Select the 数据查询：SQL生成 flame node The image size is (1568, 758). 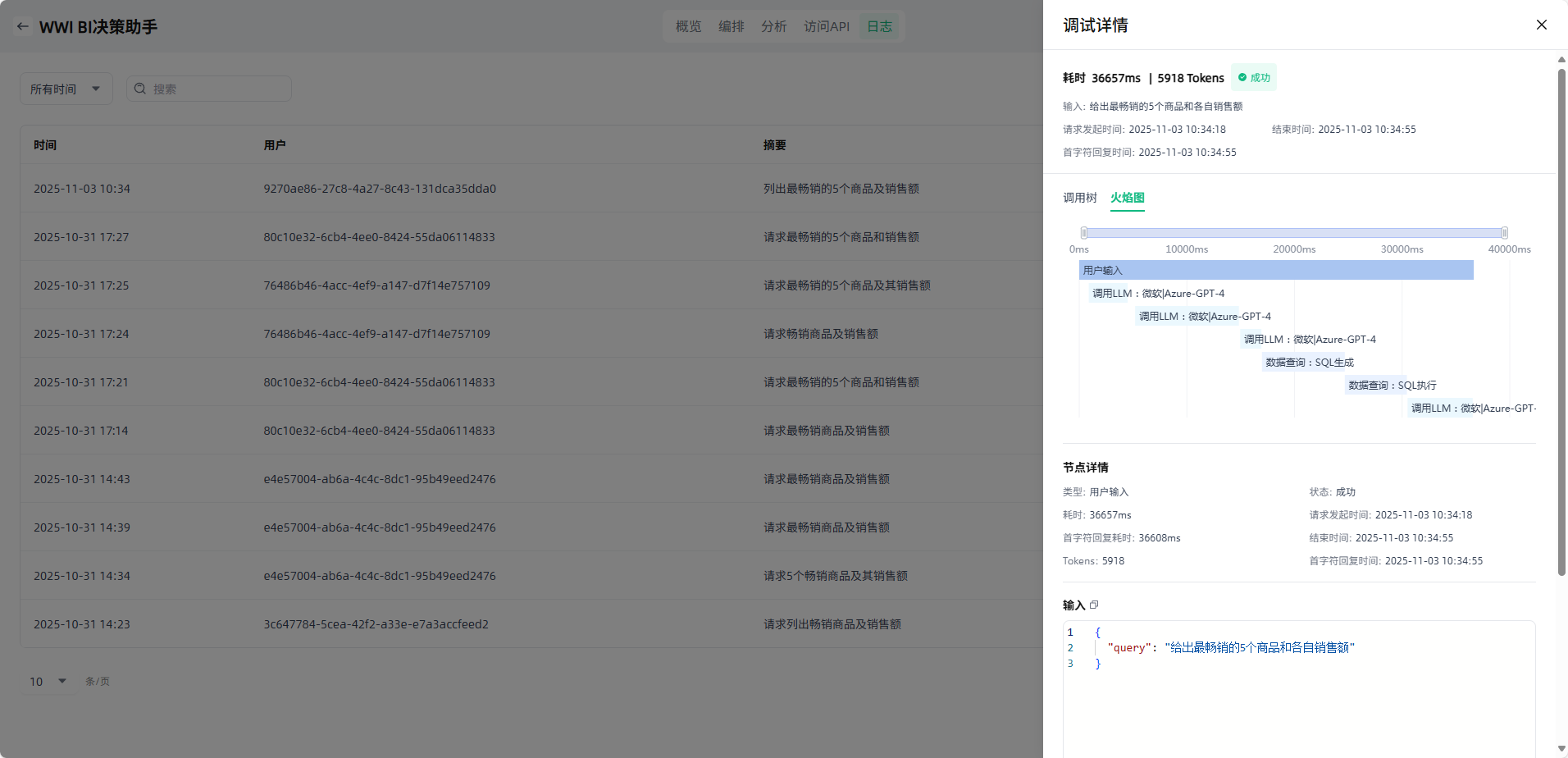tap(1309, 362)
